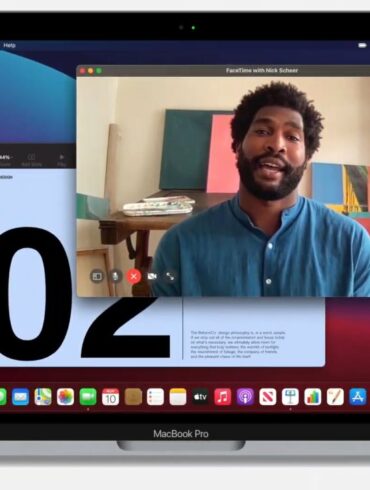Open Pages from the Dock

(x=335, y=397)
